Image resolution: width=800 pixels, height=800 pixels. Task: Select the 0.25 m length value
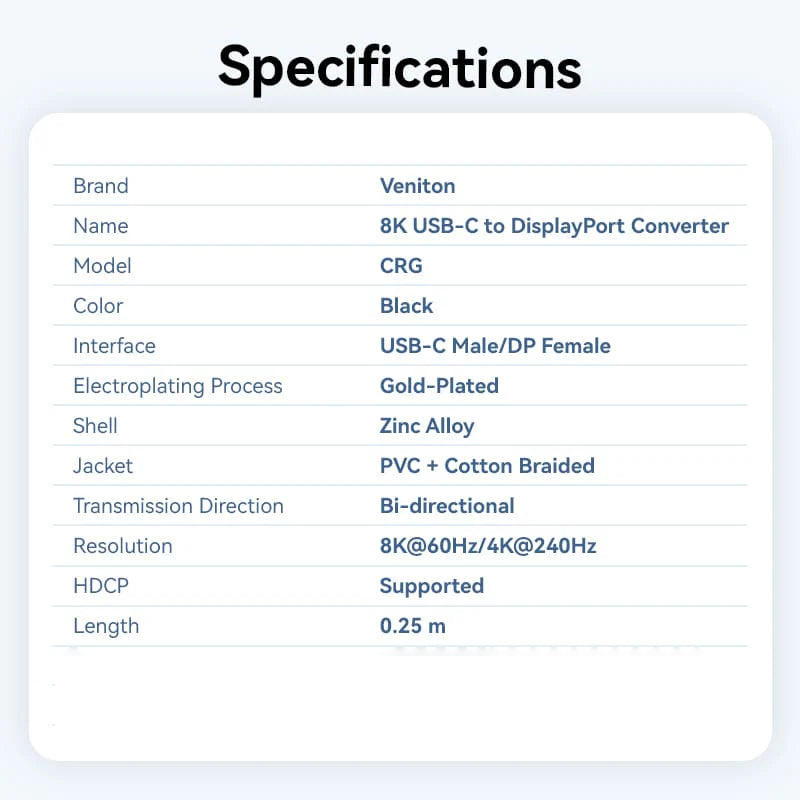tap(413, 626)
